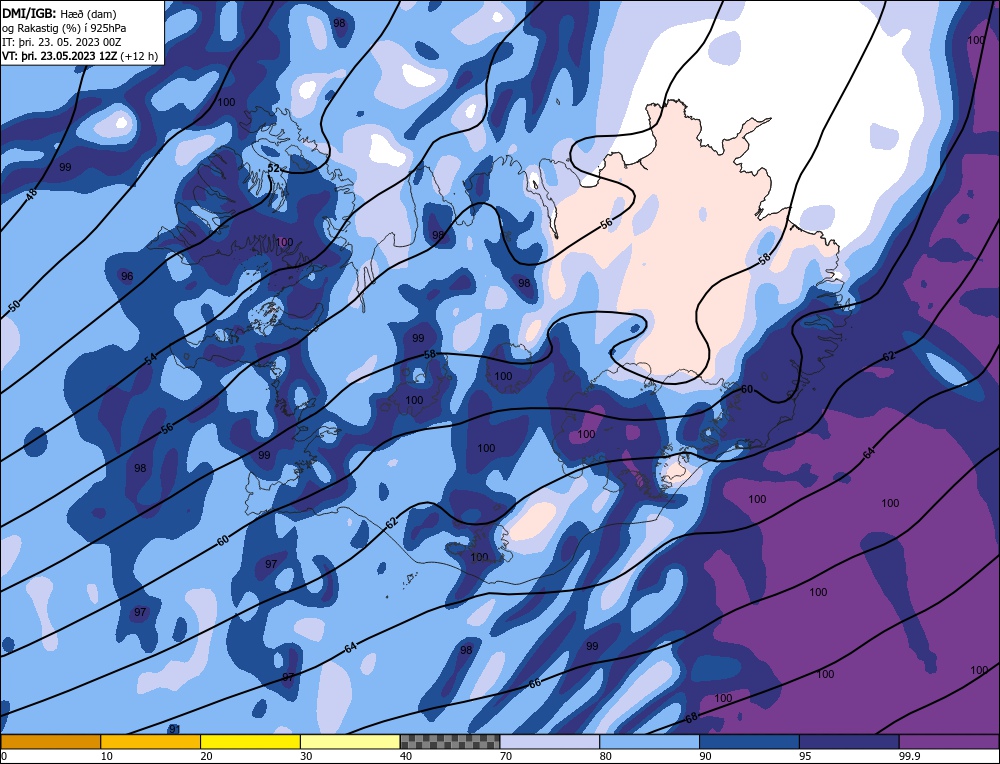
Task: Click the '54' contour label
Action: [x=150, y=358]
